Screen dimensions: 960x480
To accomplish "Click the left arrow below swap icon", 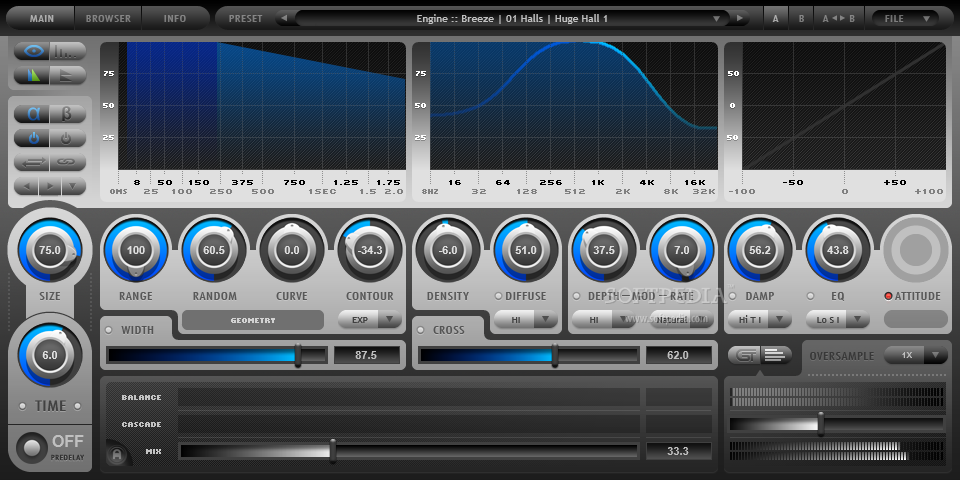I will [26, 186].
